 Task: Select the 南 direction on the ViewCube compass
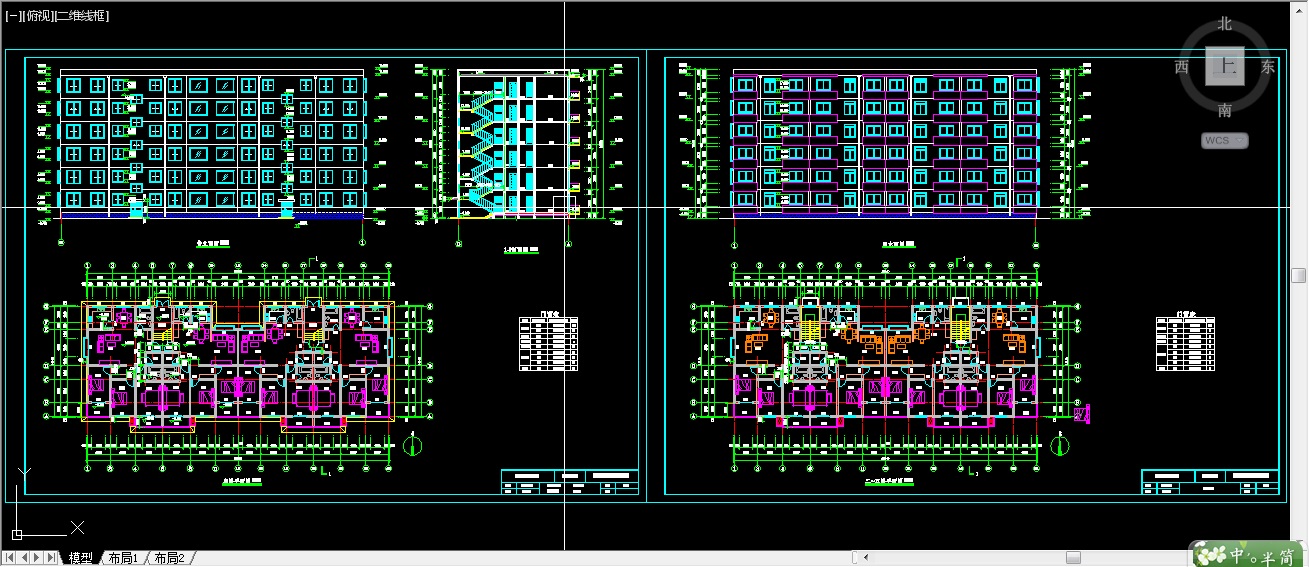pyautogui.click(x=1225, y=110)
